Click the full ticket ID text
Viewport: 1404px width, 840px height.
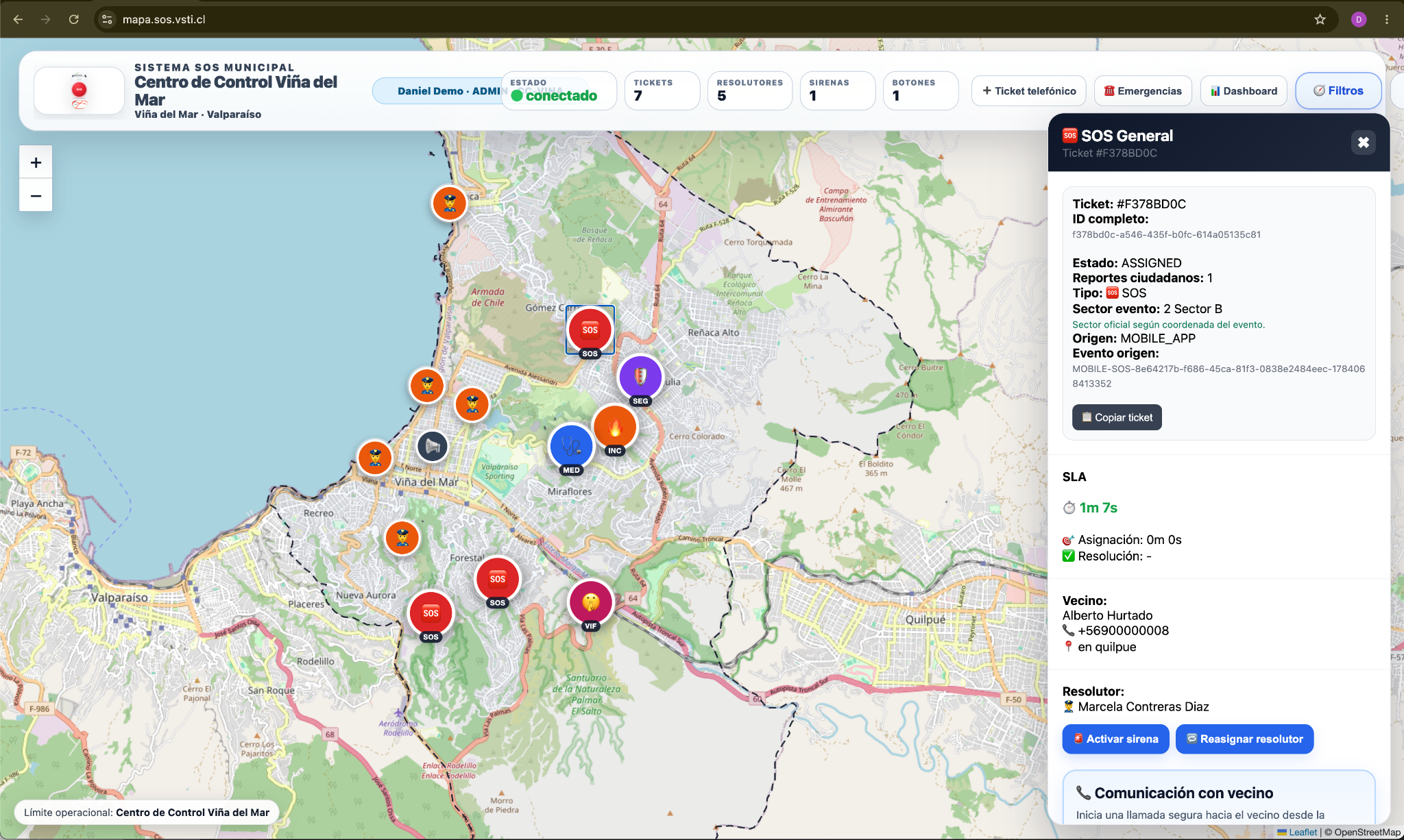pyautogui.click(x=1166, y=234)
